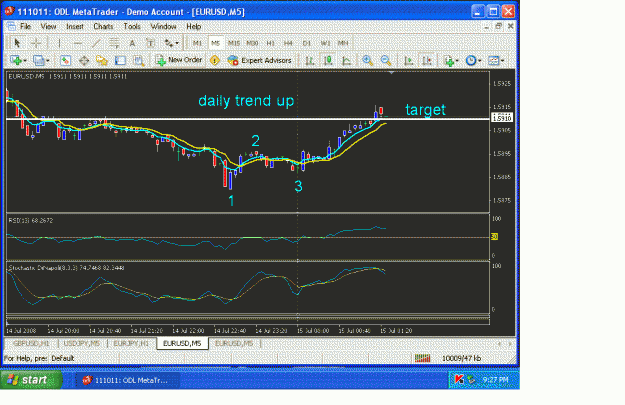
Task: Switch timeframe to M15
Action: point(234,43)
